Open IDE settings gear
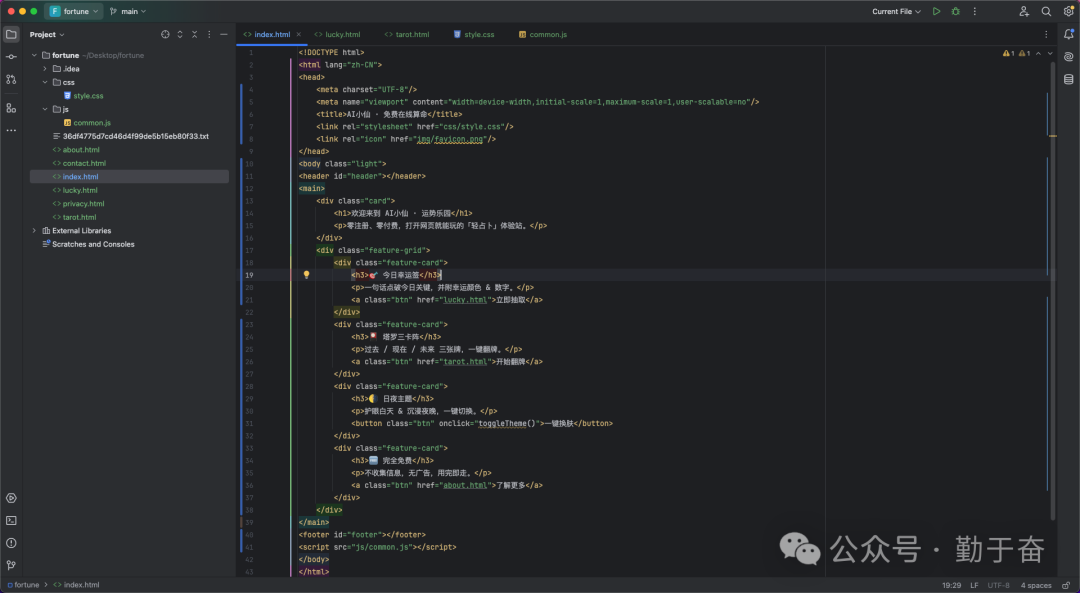The width and height of the screenshot is (1080, 593). pos(1068,11)
